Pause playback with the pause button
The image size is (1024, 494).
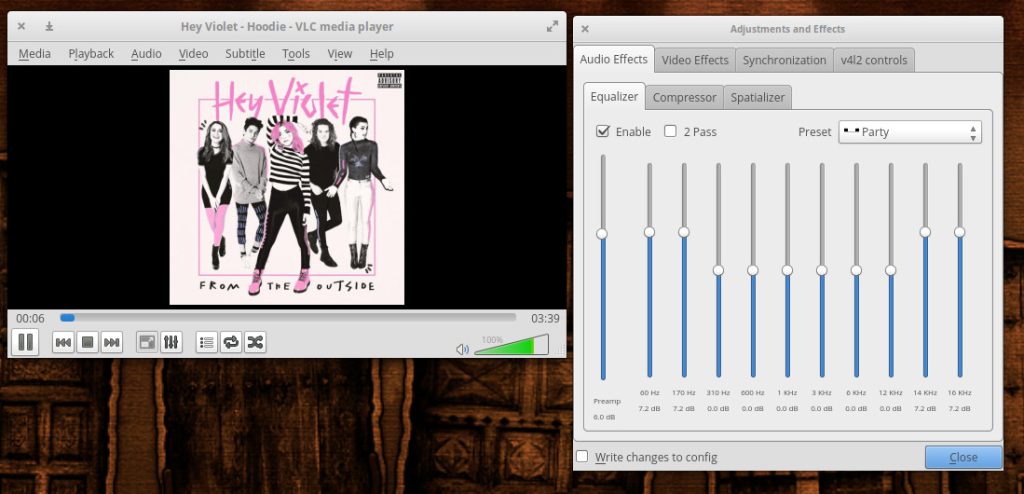(25, 342)
